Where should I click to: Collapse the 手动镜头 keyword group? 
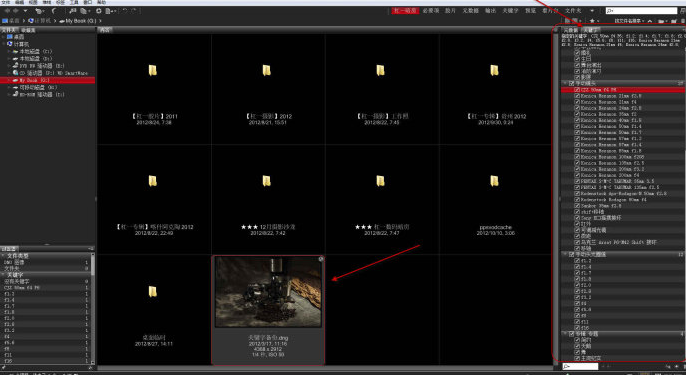(x=565, y=83)
